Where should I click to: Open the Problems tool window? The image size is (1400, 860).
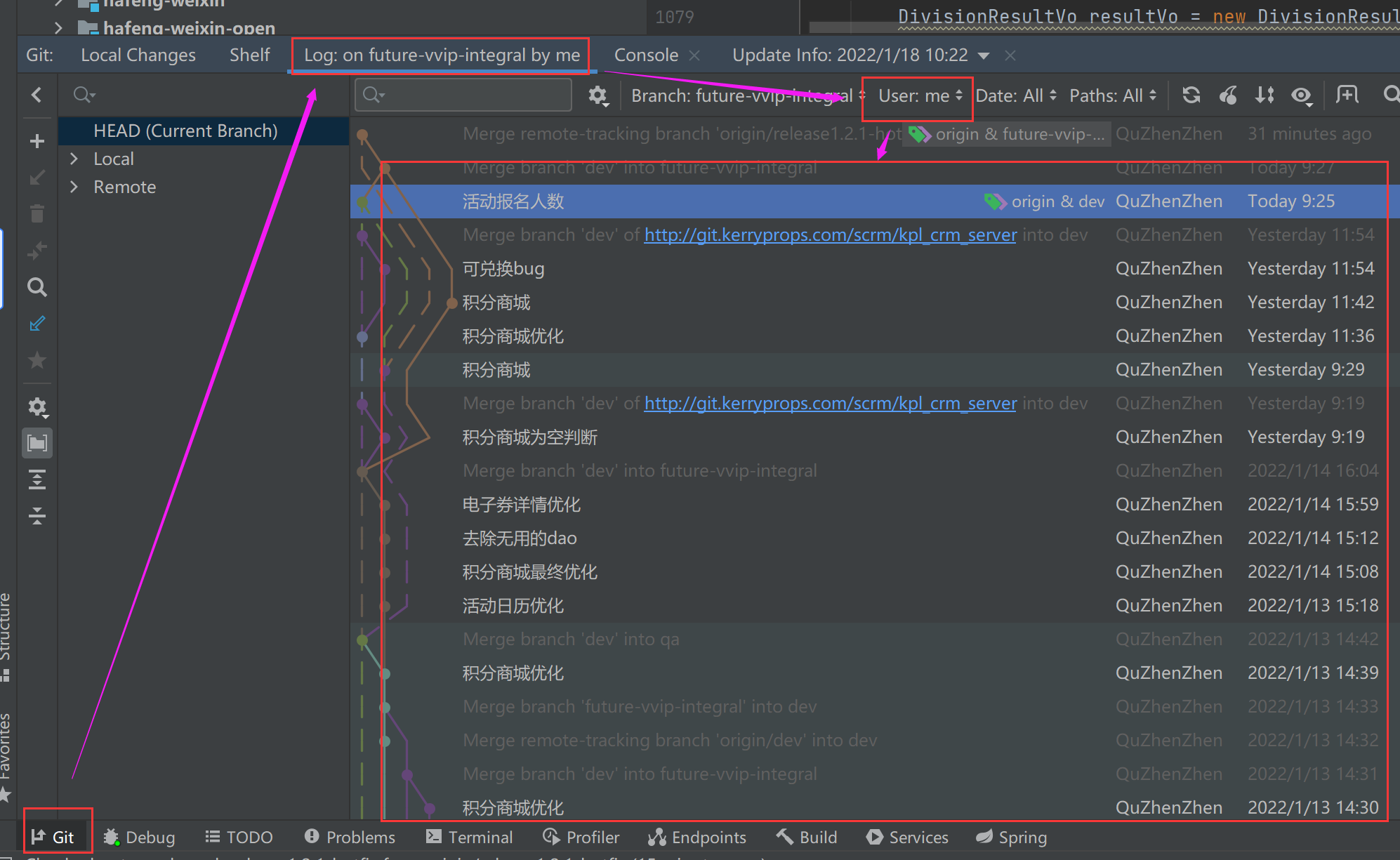tap(350, 837)
